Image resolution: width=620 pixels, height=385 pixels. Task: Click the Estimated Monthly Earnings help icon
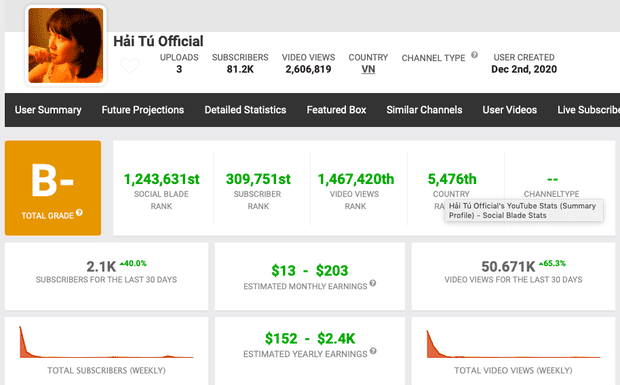pyautogui.click(x=372, y=283)
